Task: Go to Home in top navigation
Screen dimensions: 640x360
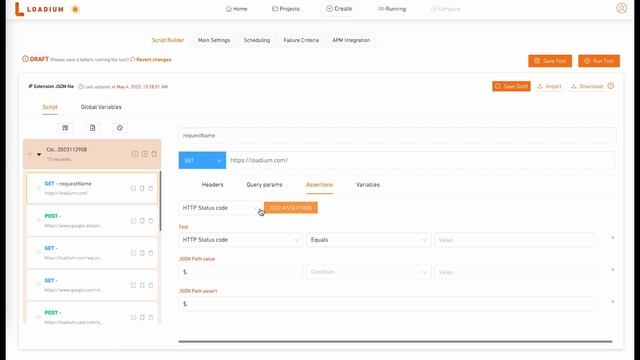Action: pos(236,9)
